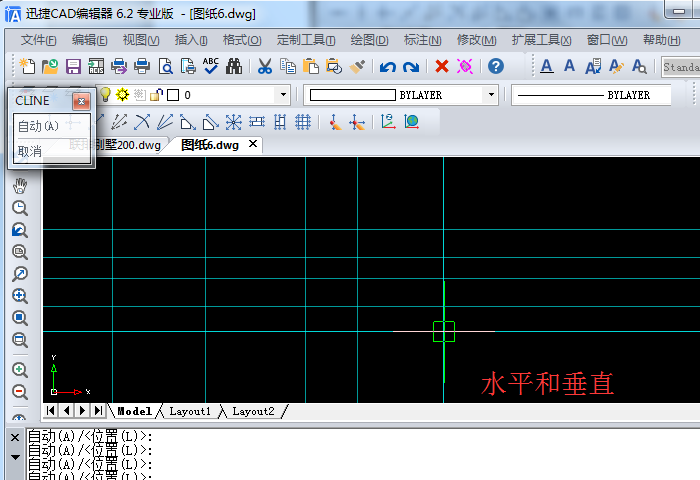Jump to first layout tab arrow
The height and width of the screenshot is (480, 700).
[x=50, y=410]
